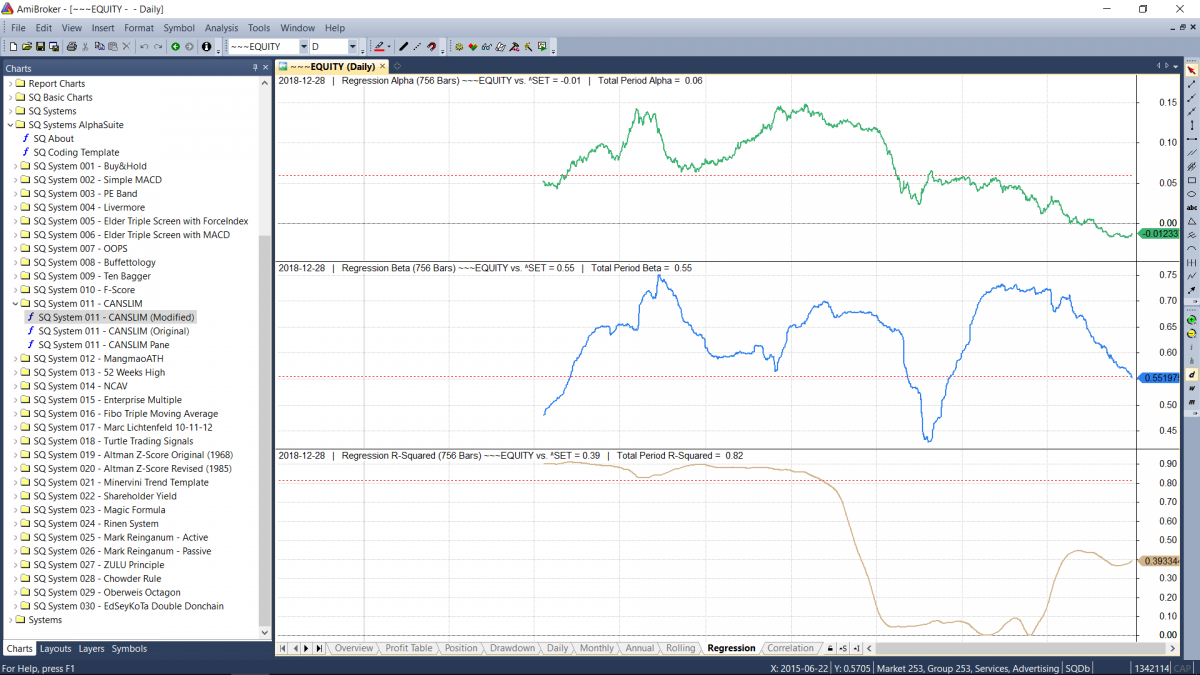This screenshot has width=1200, height=675.
Task: Click the green Zoom In icon
Action: 1192,319
